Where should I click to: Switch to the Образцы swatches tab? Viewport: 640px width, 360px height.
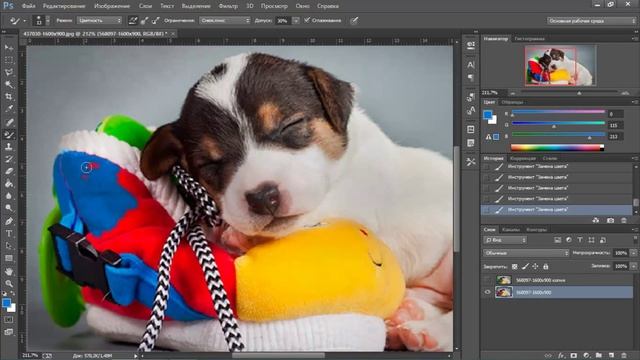[x=512, y=102]
